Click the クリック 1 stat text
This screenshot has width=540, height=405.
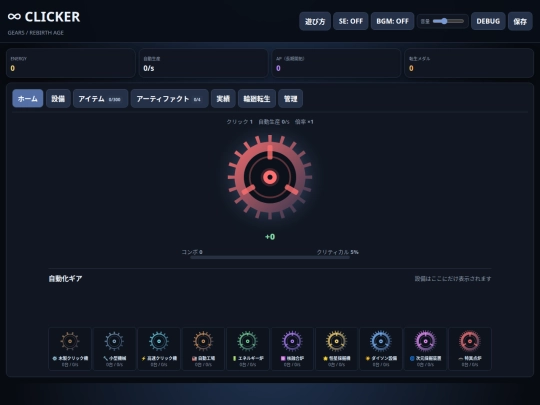[x=239, y=122]
